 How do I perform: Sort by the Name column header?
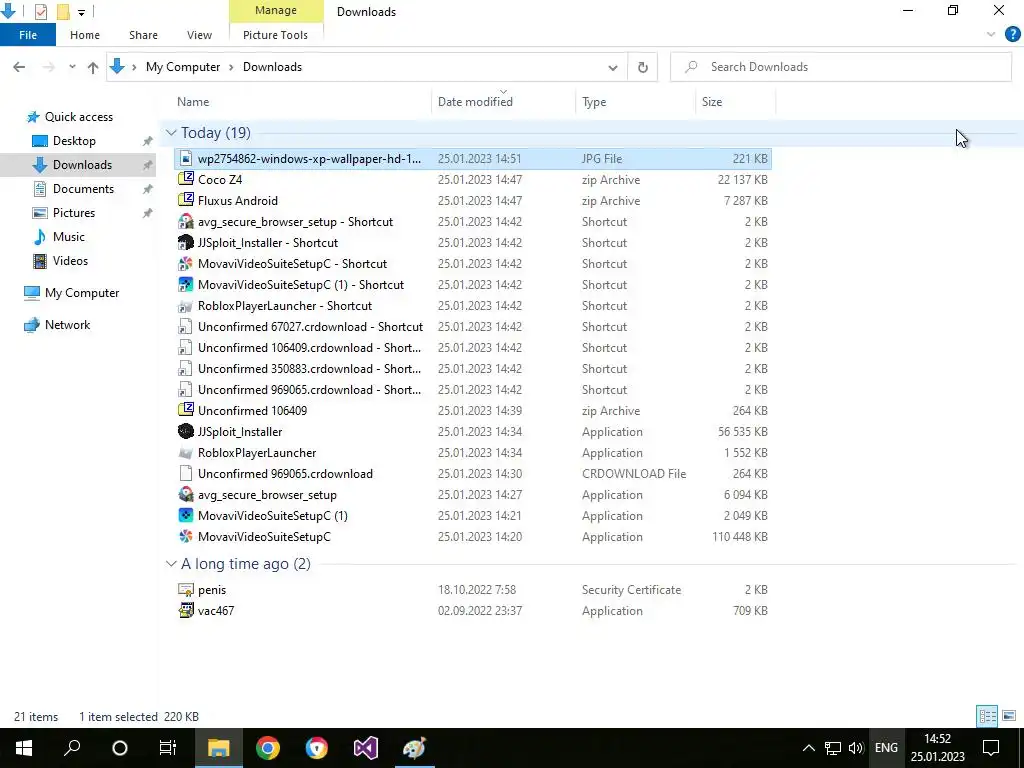(304, 102)
